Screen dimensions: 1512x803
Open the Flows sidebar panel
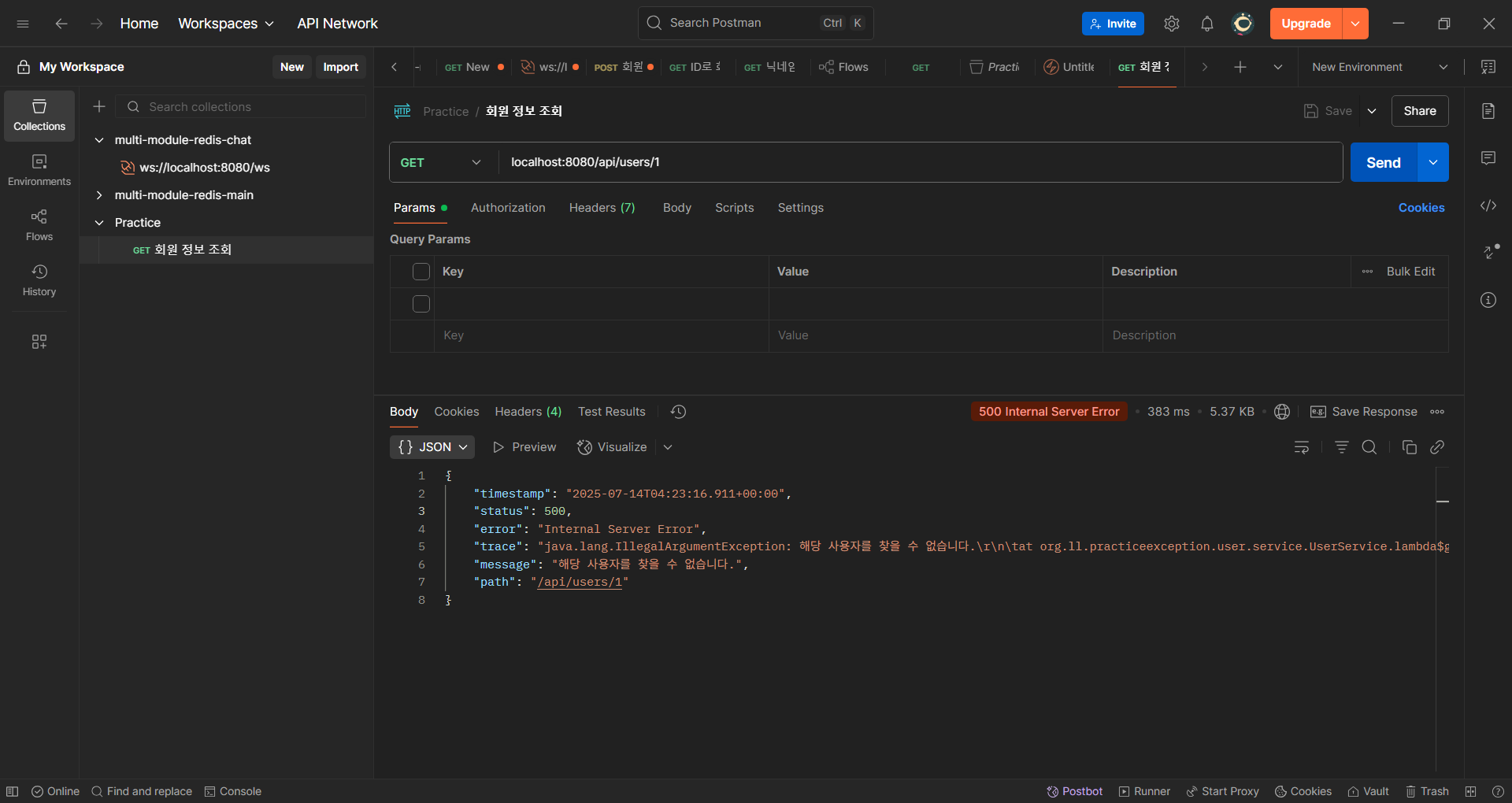[39, 226]
